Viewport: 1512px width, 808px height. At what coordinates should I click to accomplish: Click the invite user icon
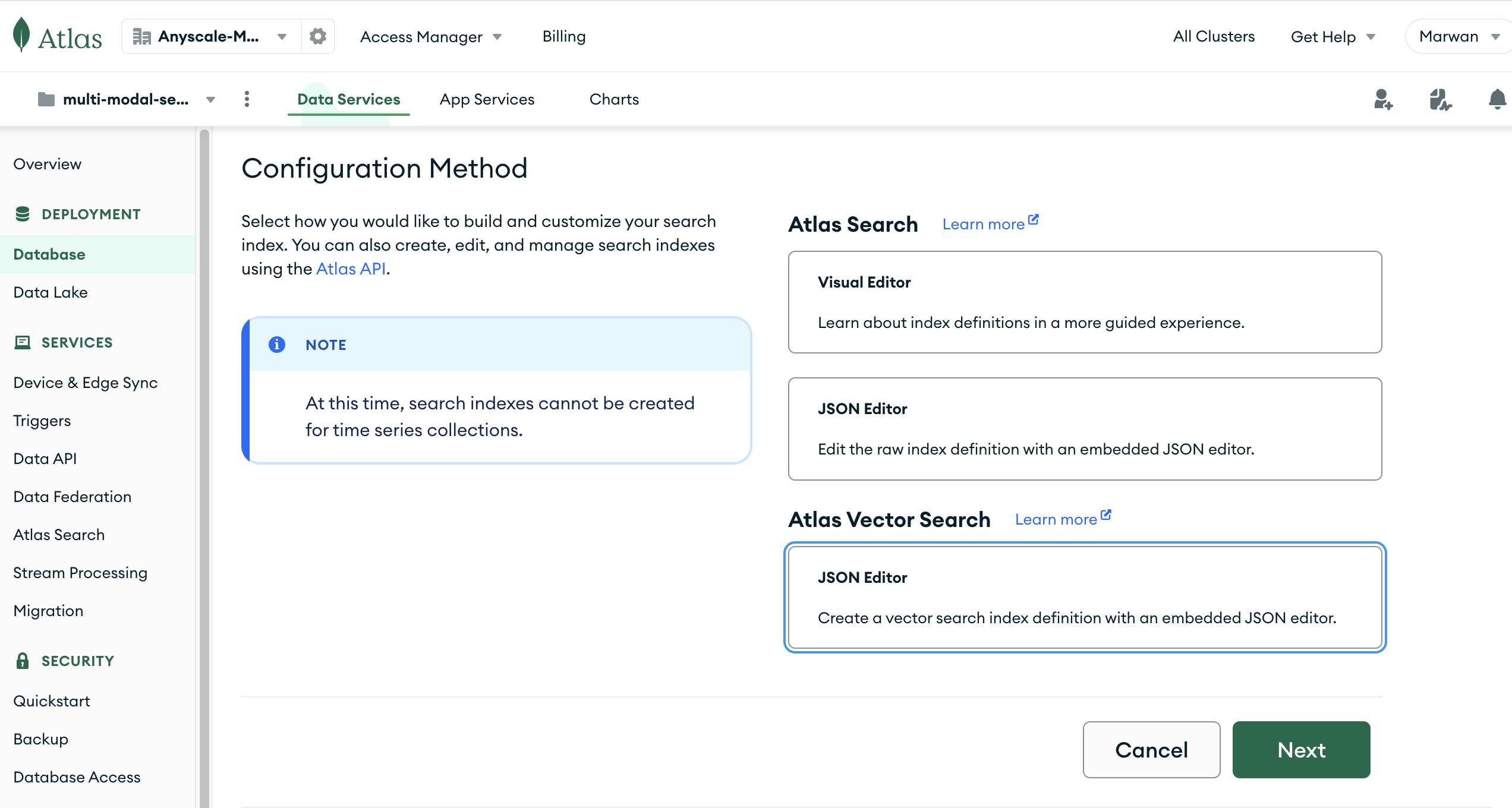pyautogui.click(x=1383, y=99)
